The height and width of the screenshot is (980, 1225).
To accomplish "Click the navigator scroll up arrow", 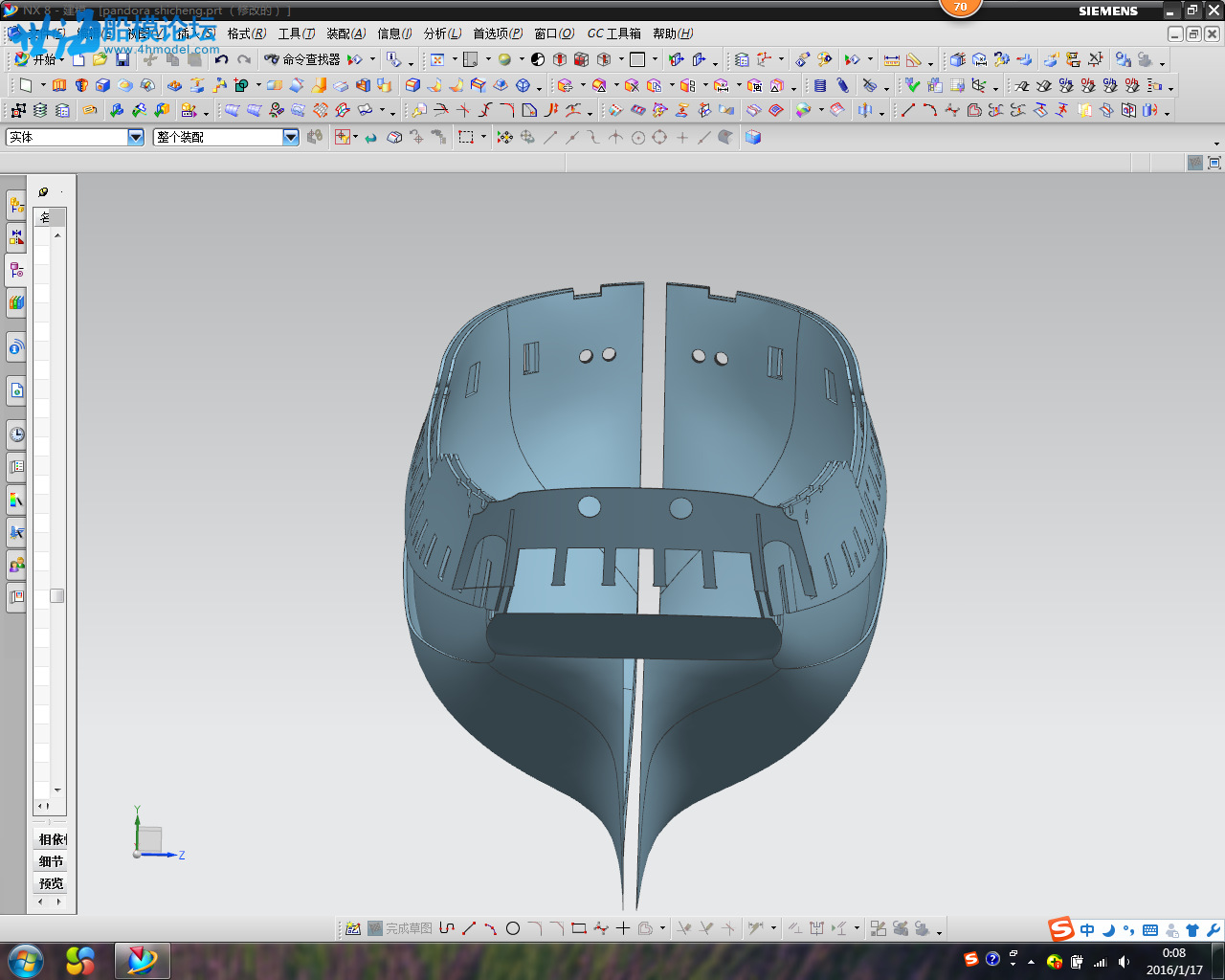I will [x=57, y=235].
